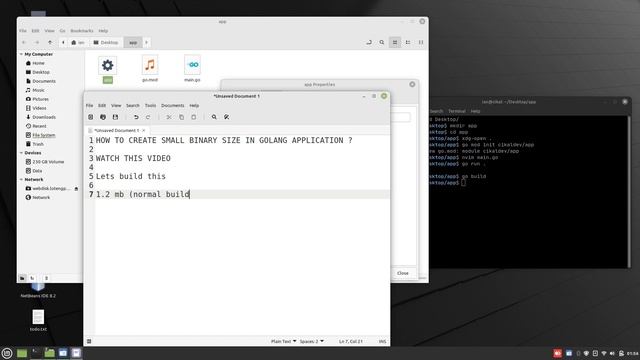Viewport: 640px width, 360px height.
Task: Open the text editor Edit menu
Action: [x=102, y=105]
